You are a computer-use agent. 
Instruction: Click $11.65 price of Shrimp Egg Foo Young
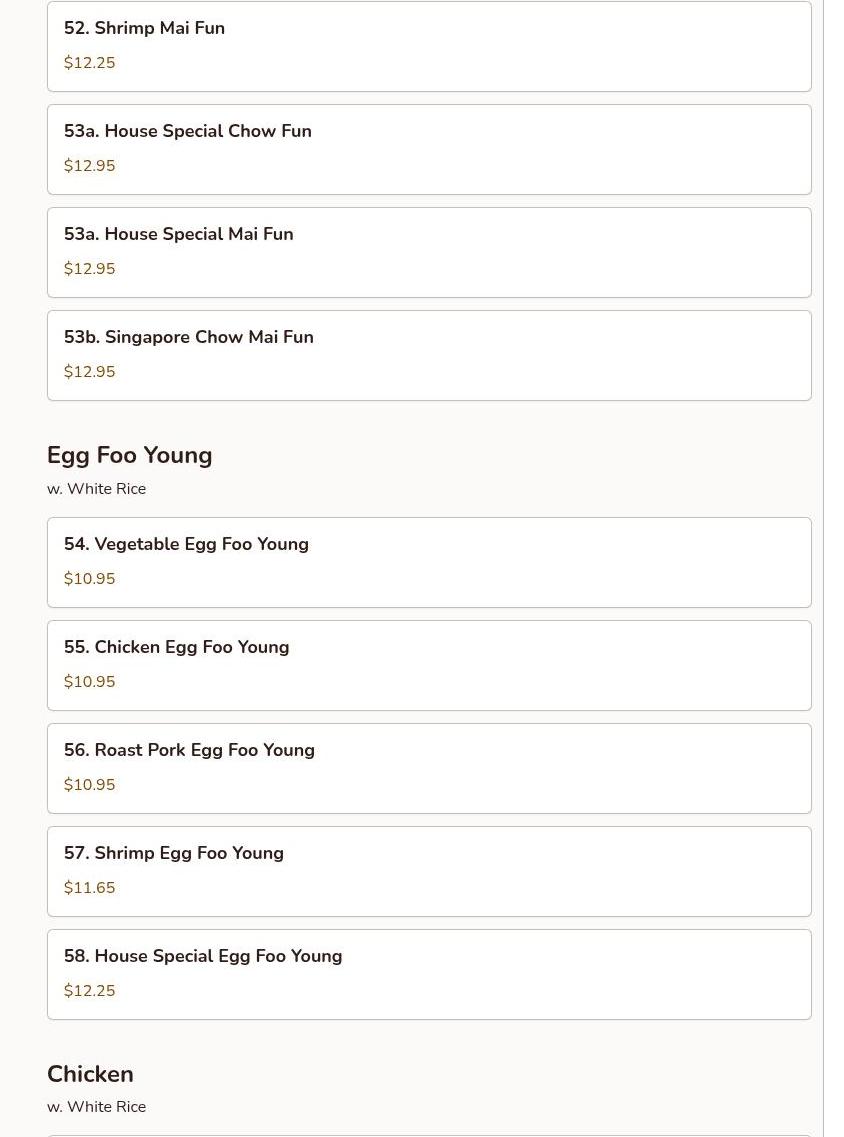tap(89, 888)
